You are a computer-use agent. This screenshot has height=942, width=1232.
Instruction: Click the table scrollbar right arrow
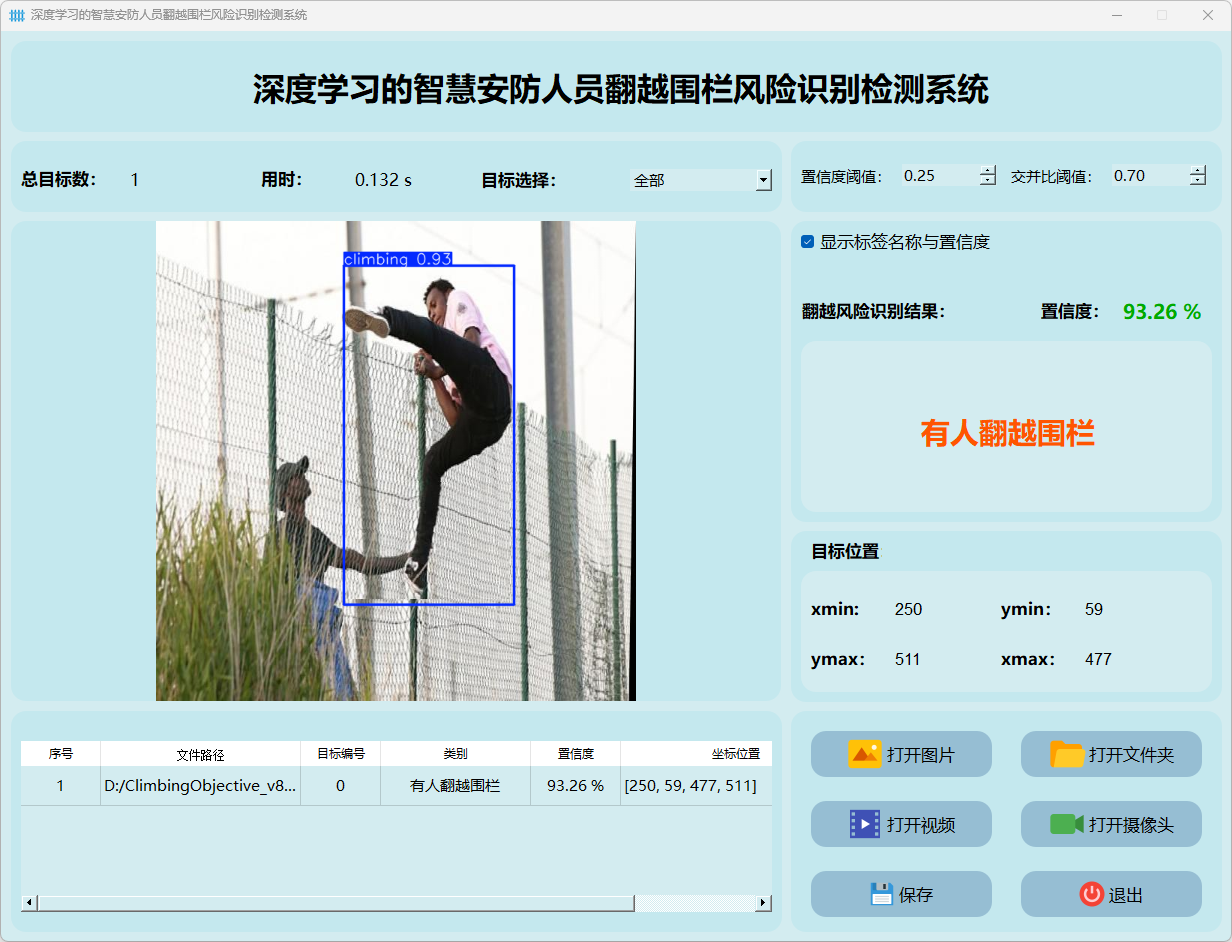(x=763, y=903)
